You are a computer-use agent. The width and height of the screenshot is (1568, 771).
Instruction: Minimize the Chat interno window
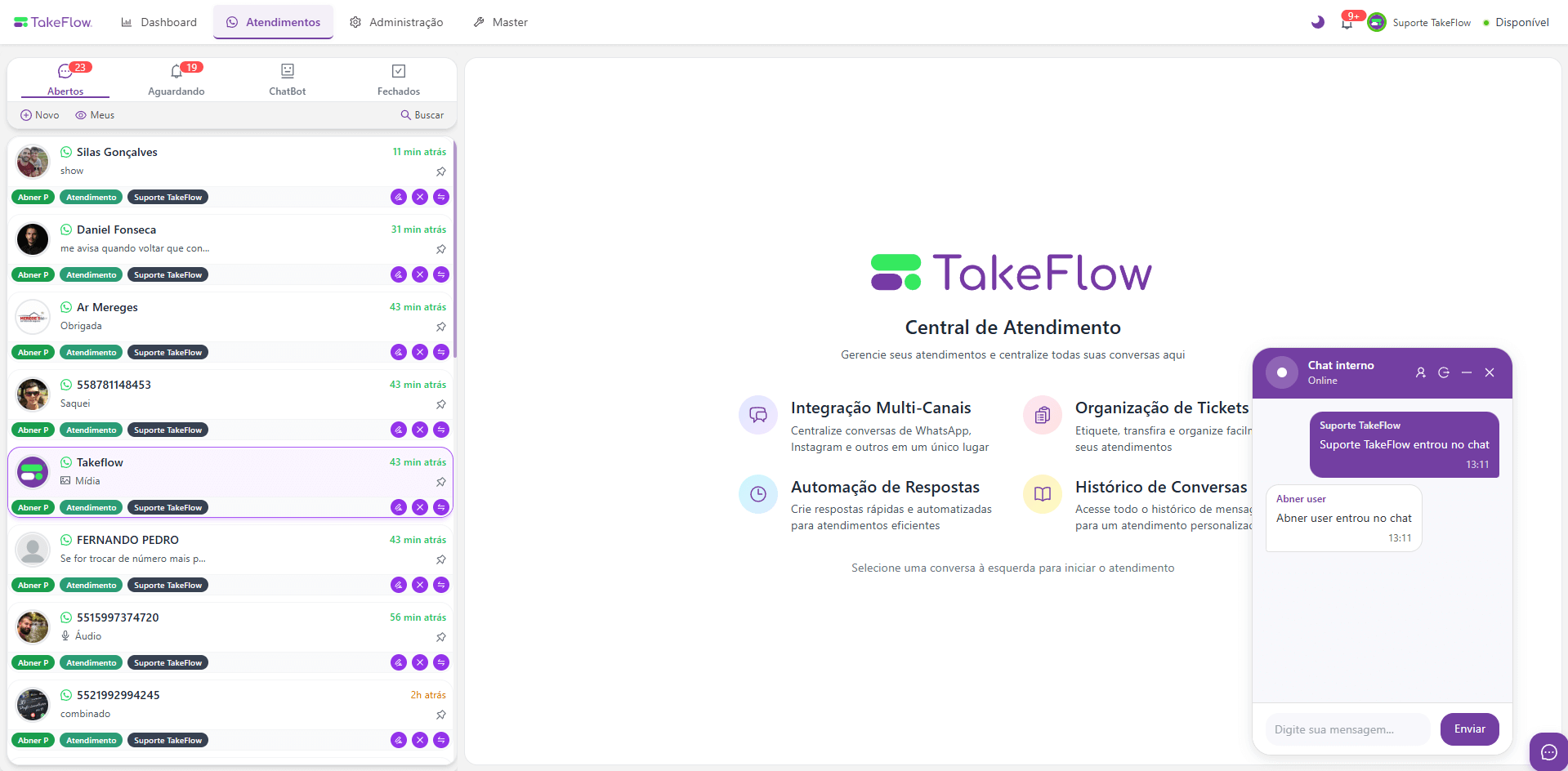[x=1467, y=372]
